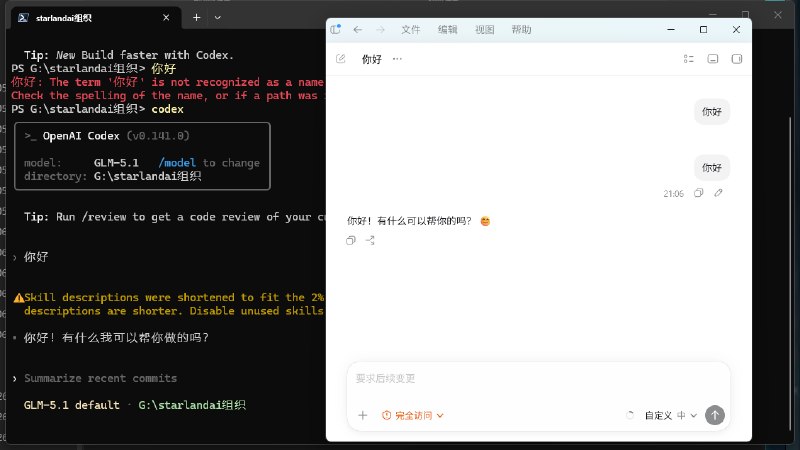
Task: Go forward using the right arrow
Action: coord(380,30)
